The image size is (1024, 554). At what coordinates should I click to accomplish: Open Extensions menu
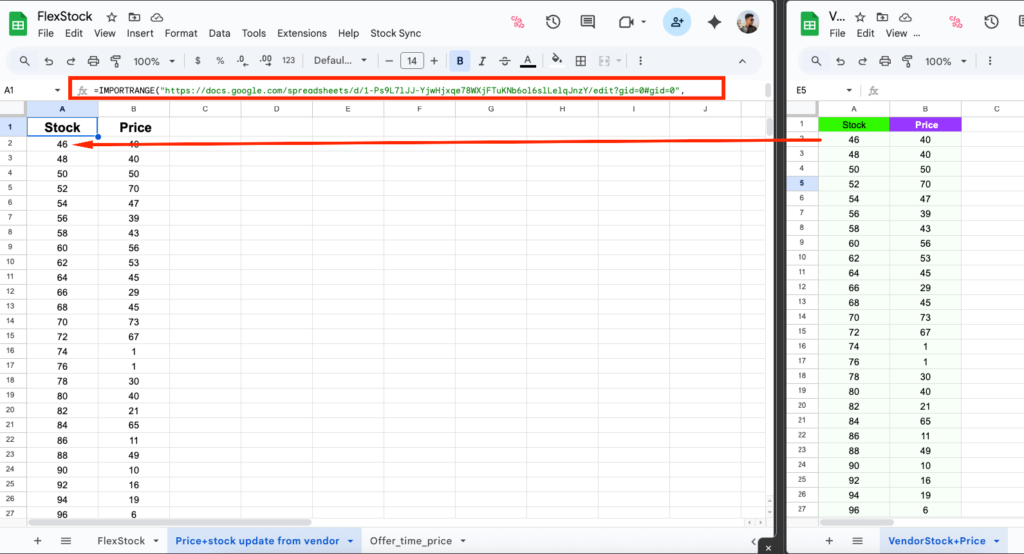coord(302,33)
